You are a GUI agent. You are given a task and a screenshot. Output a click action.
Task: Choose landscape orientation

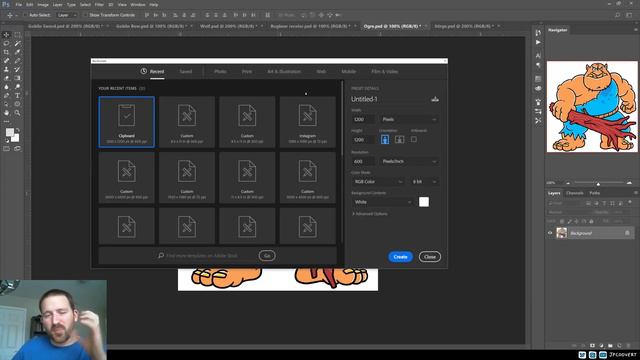399,139
